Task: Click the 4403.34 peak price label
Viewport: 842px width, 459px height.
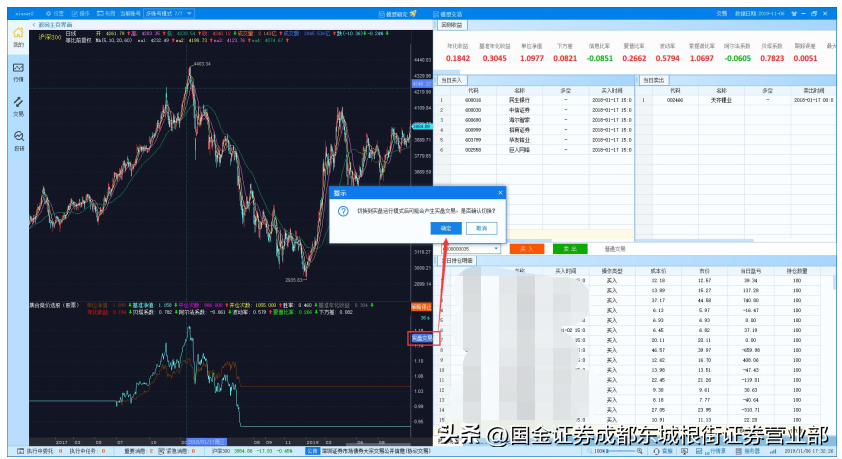Action: [201, 64]
